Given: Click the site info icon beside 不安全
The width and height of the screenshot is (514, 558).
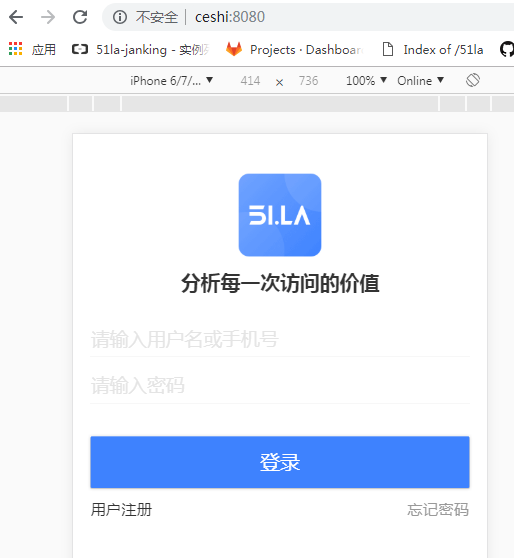Looking at the screenshot, I should pos(120,17).
